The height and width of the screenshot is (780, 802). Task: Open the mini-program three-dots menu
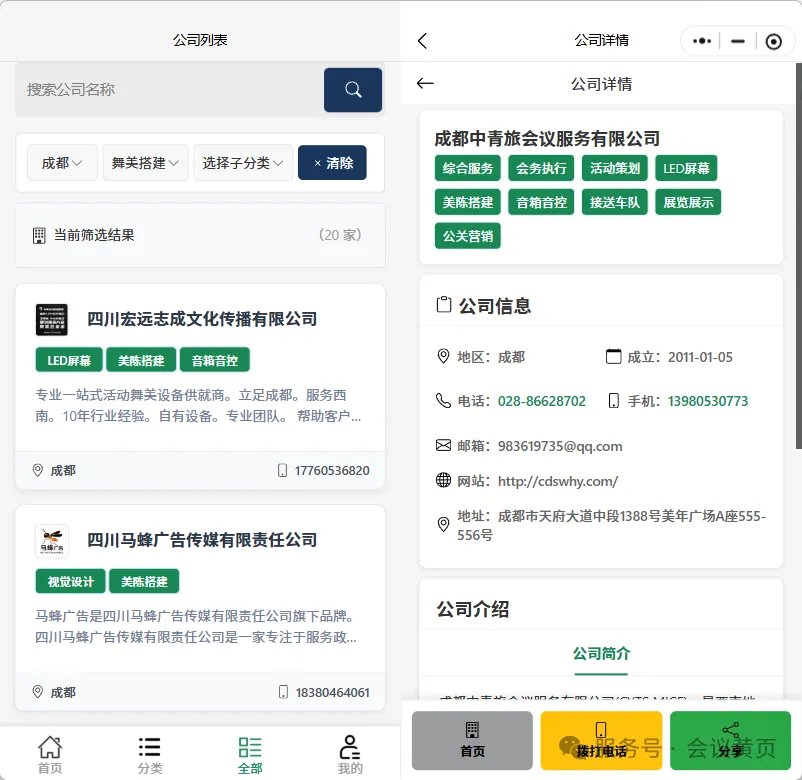[x=702, y=41]
